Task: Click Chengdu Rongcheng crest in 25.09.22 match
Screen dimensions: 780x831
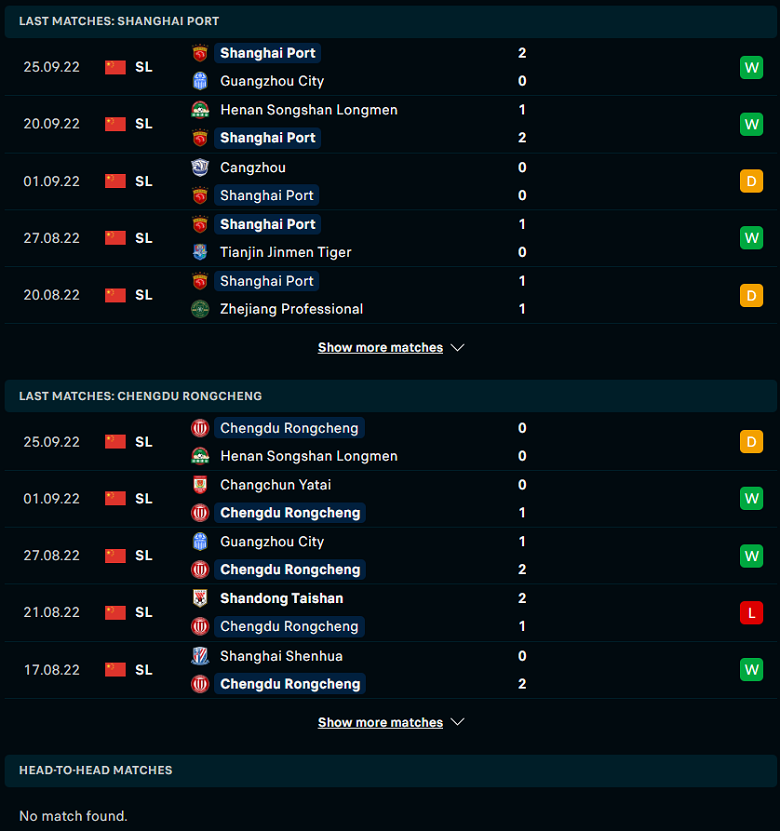Action: (x=200, y=428)
